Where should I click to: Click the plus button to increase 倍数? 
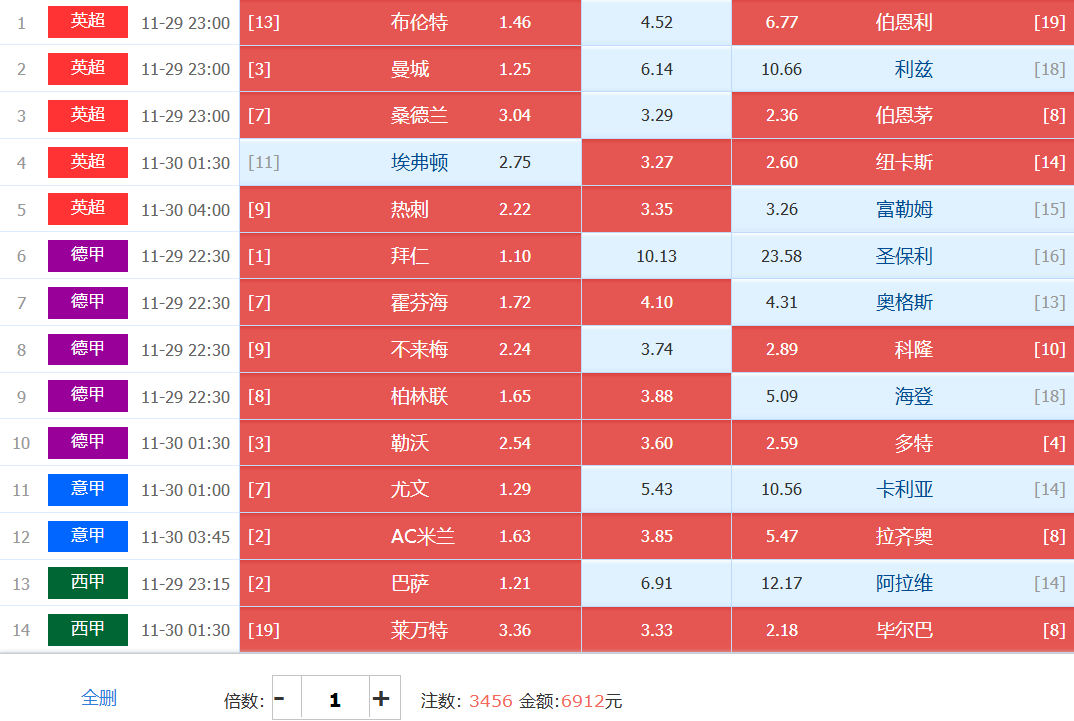(381, 699)
